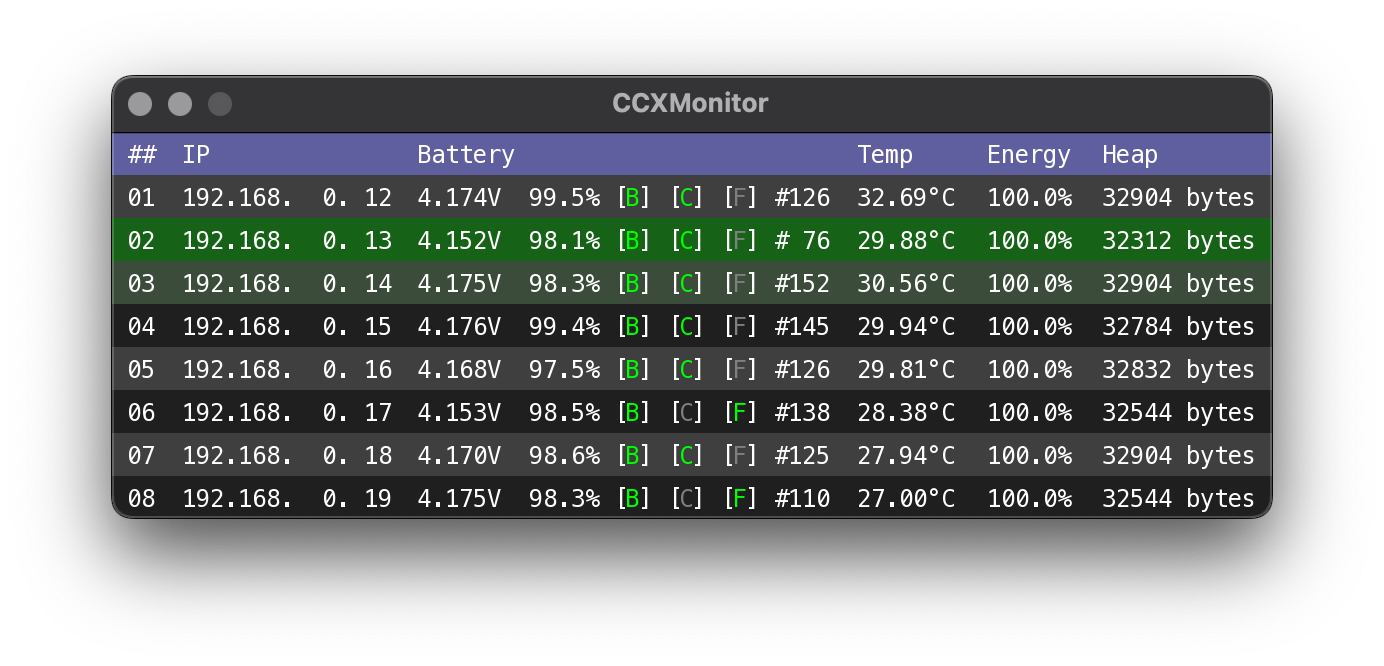Click the 4.168V battery voltage in row 05
Image resolution: width=1384 pixels, height=666 pixels.
(x=458, y=370)
